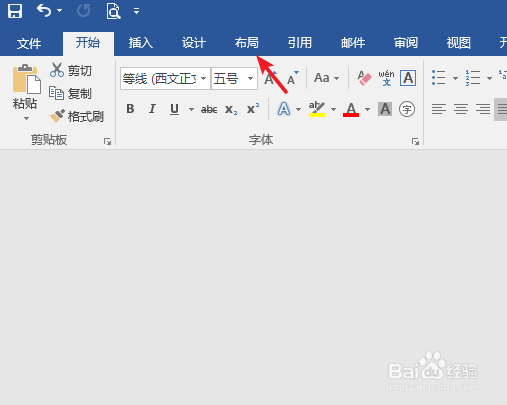507x405 pixels.
Task: Open the Aa change case dropdown
Action: [326, 78]
